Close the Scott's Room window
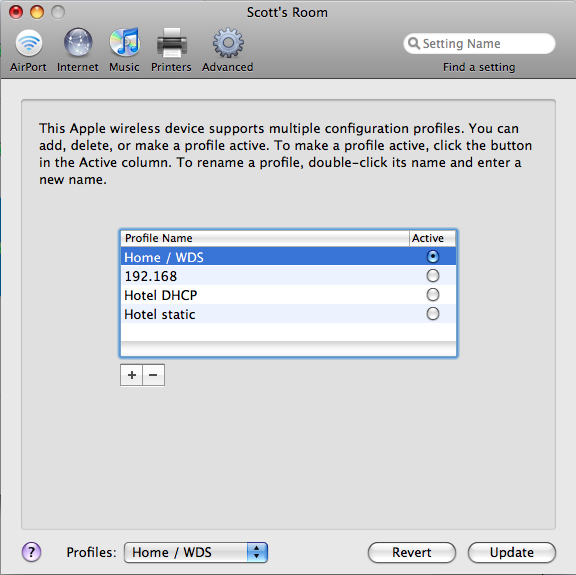Image resolution: width=576 pixels, height=575 pixels. [x=16, y=12]
